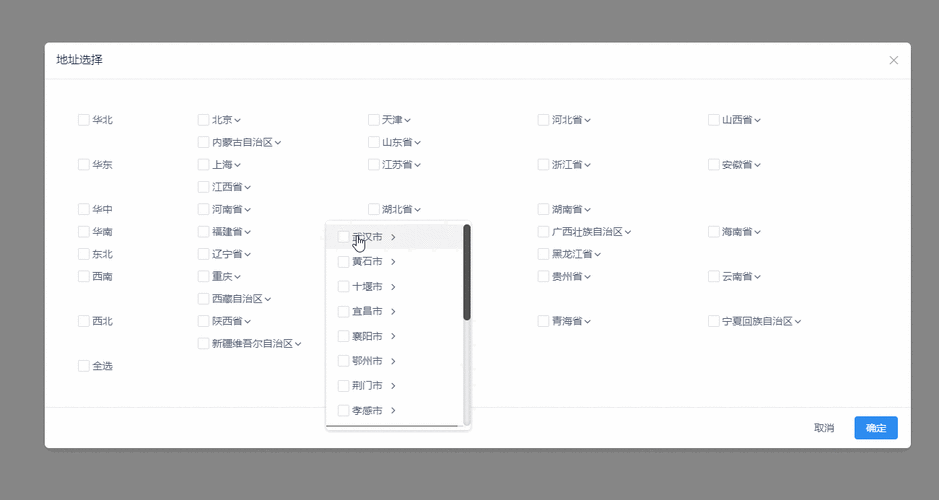Screen dimensions: 939x500
Task: Tick the 西南 region checkbox
Action: pyautogui.click(x=84, y=276)
